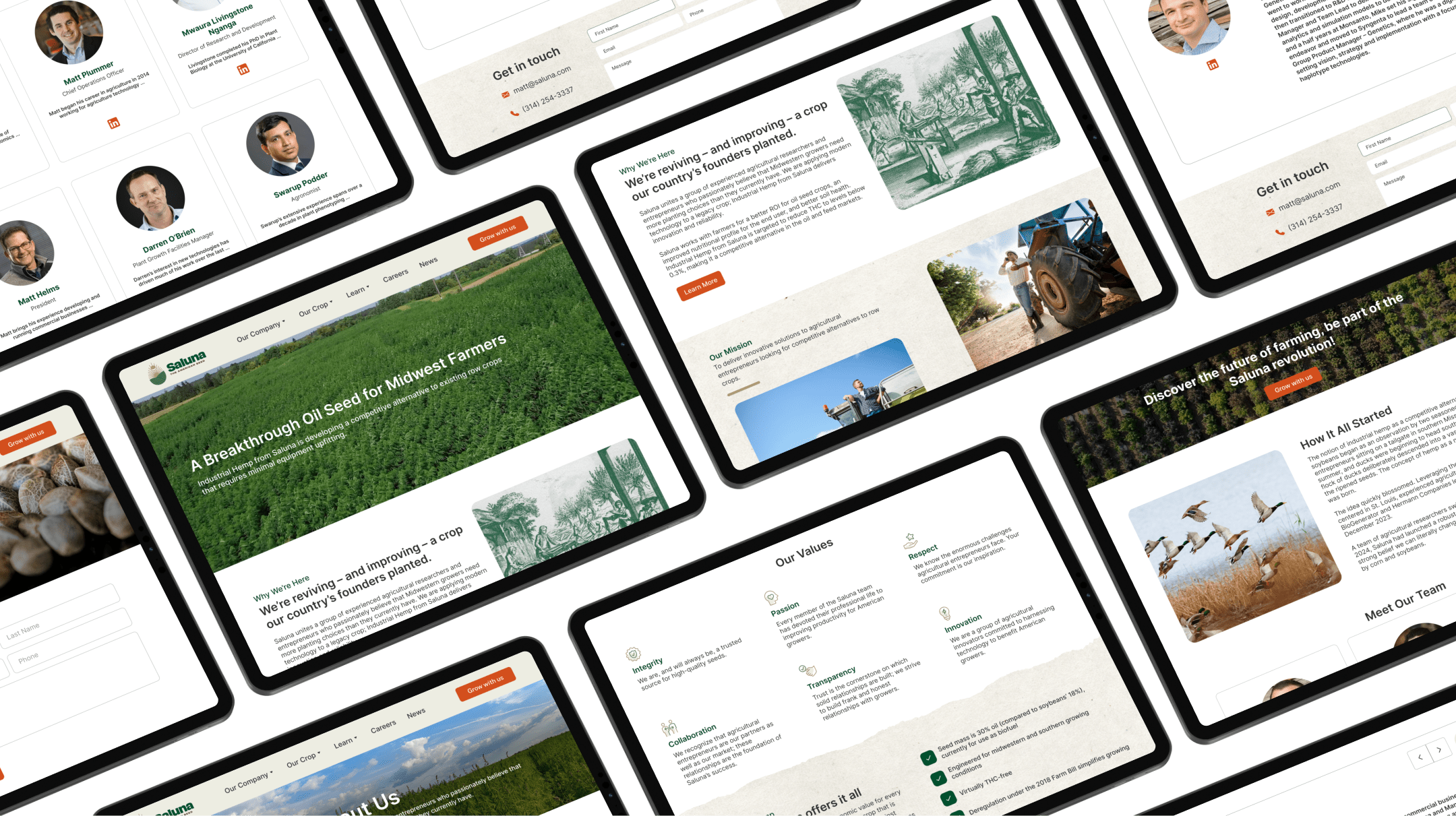Toggle the 'Virtually THC-free' checkmark
The height and width of the screenshot is (816, 1456).
point(948,798)
